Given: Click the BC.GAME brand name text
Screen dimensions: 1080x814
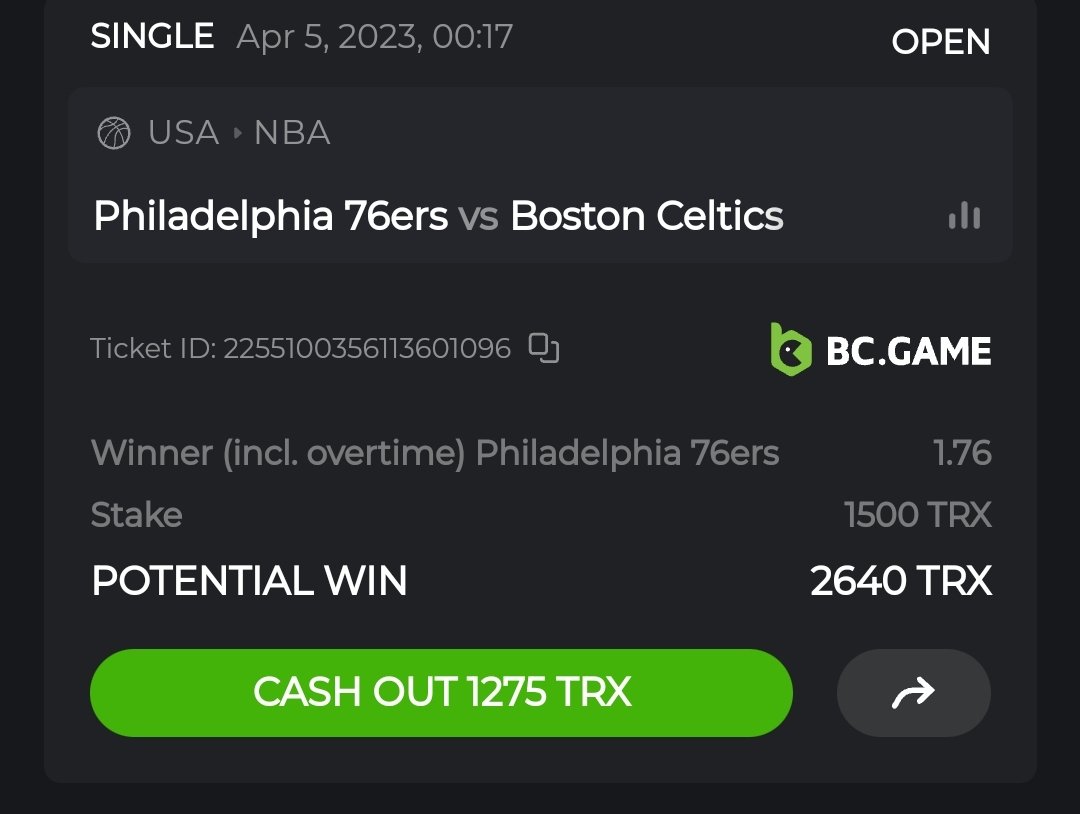Looking at the screenshot, I should 908,351.
